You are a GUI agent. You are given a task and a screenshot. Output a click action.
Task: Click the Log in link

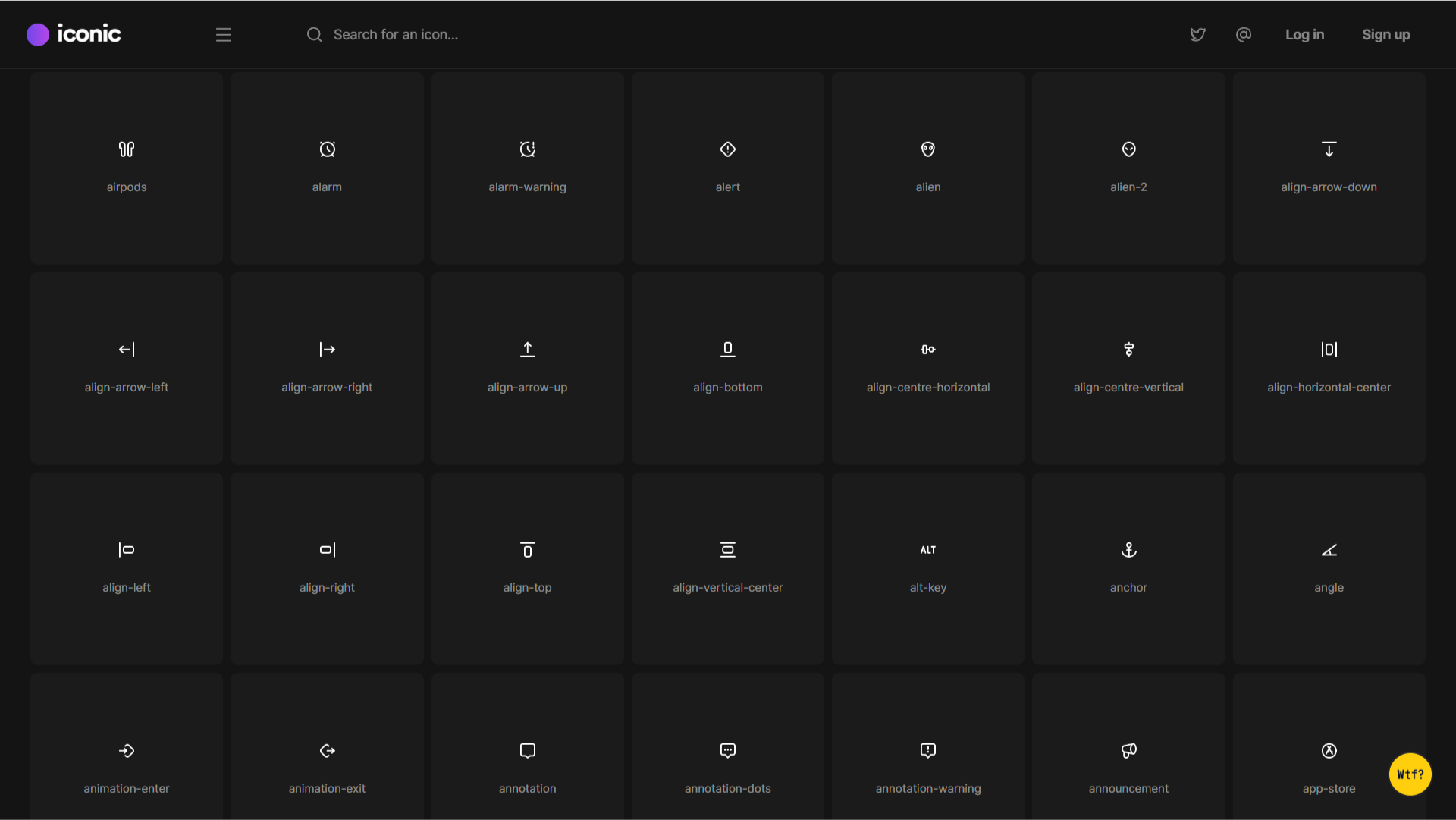pyautogui.click(x=1304, y=35)
